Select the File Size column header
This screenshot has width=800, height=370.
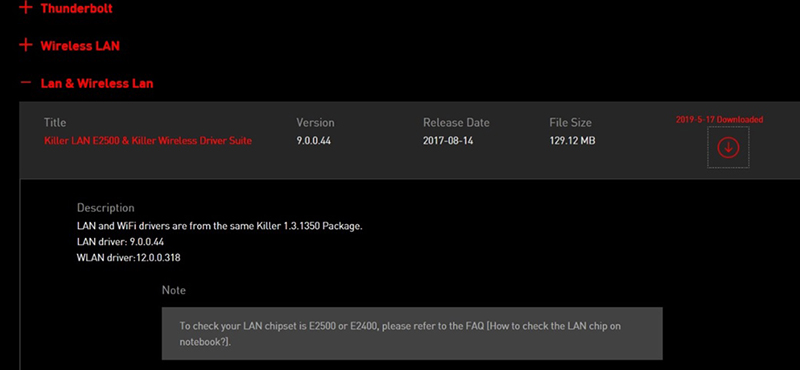pos(570,122)
